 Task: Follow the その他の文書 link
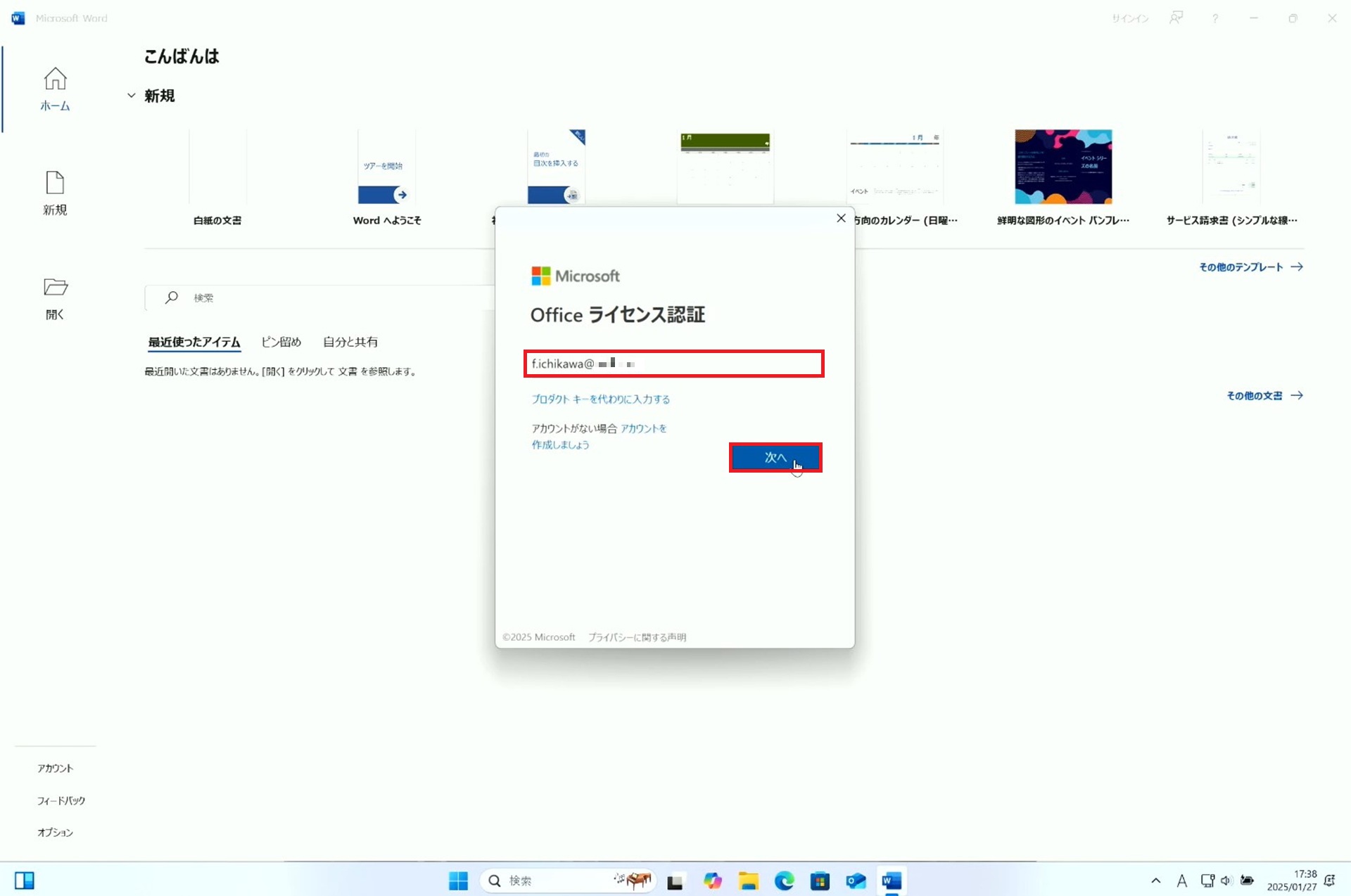[1264, 396]
